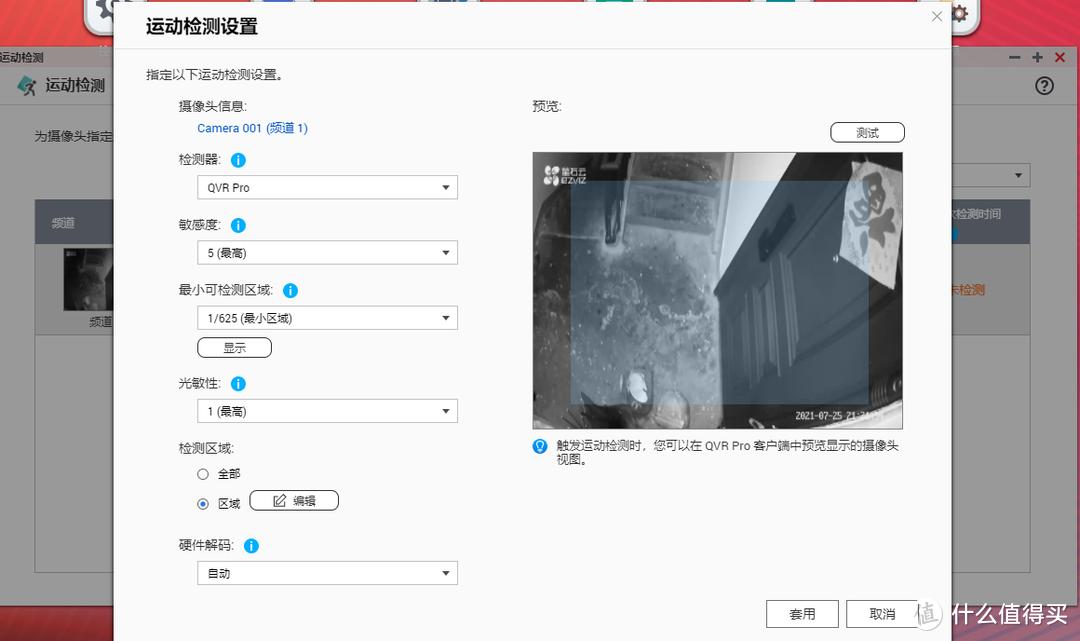Screen dimensions: 1080x641
Task: Click the info icon next to 最小可检测区域
Action: tap(290, 290)
